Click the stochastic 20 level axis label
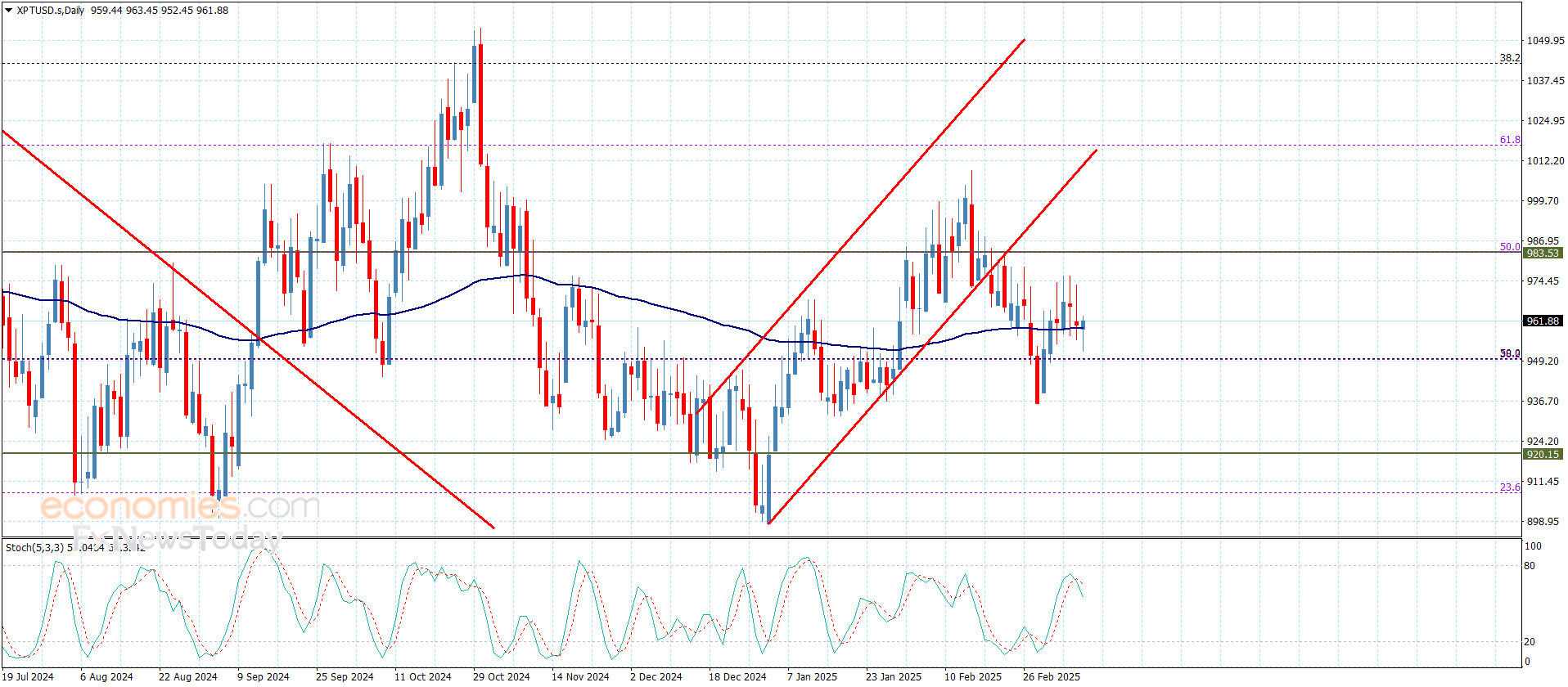The image size is (1568, 687). pos(1530,642)
